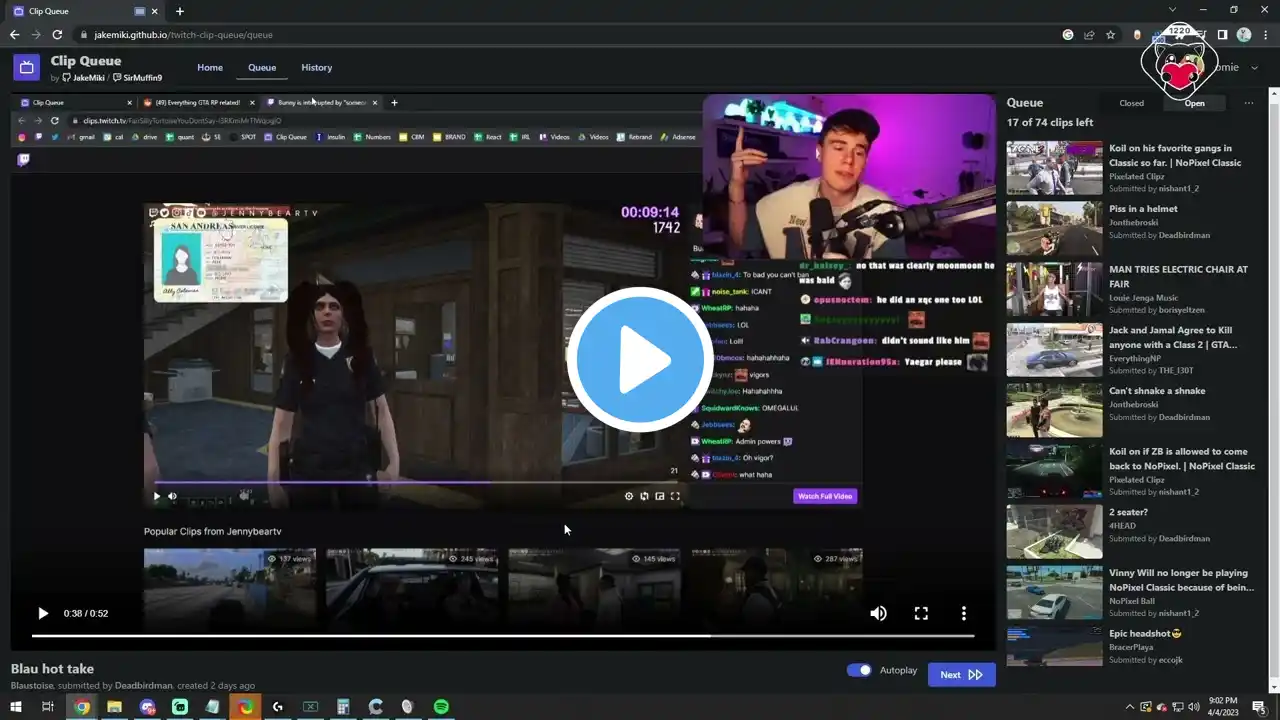Click the Google Chrome taskbar icon
Viewport: 1280px width, 720px height.
(82, 707)
